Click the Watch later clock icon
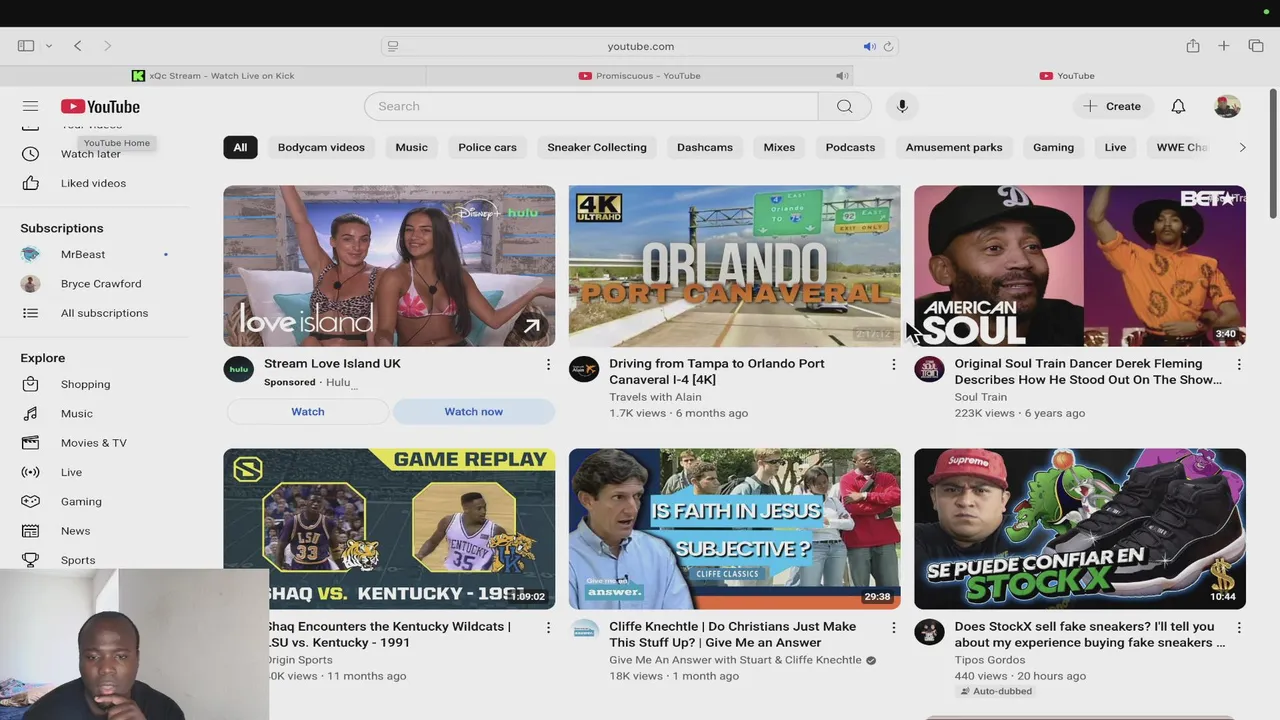Image resolution: width=1280 pixels, height=720 pixels. click(x=31, y=154)
